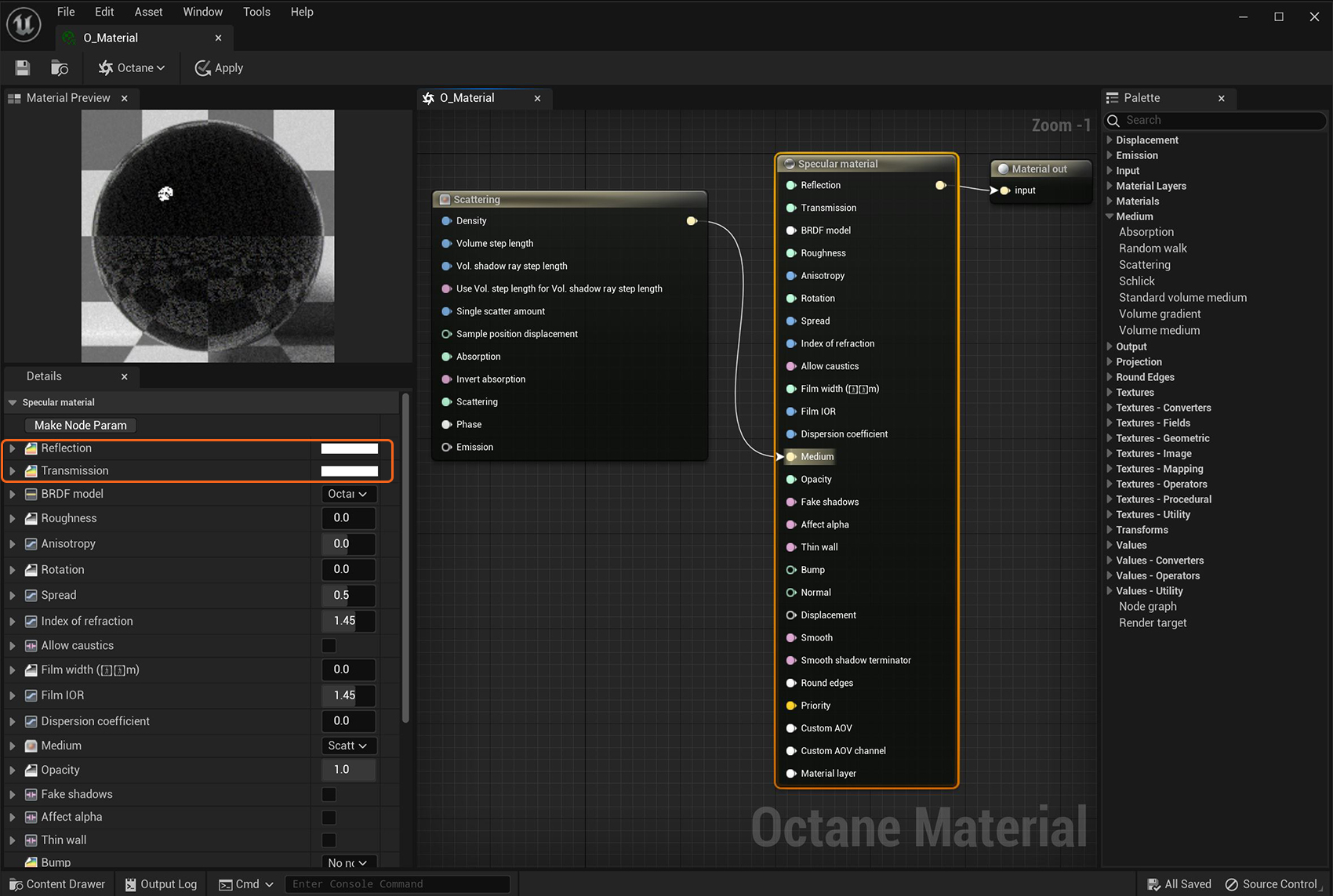
Task: Click the Density output pin on Scattering node
Action: pos(692,221)
